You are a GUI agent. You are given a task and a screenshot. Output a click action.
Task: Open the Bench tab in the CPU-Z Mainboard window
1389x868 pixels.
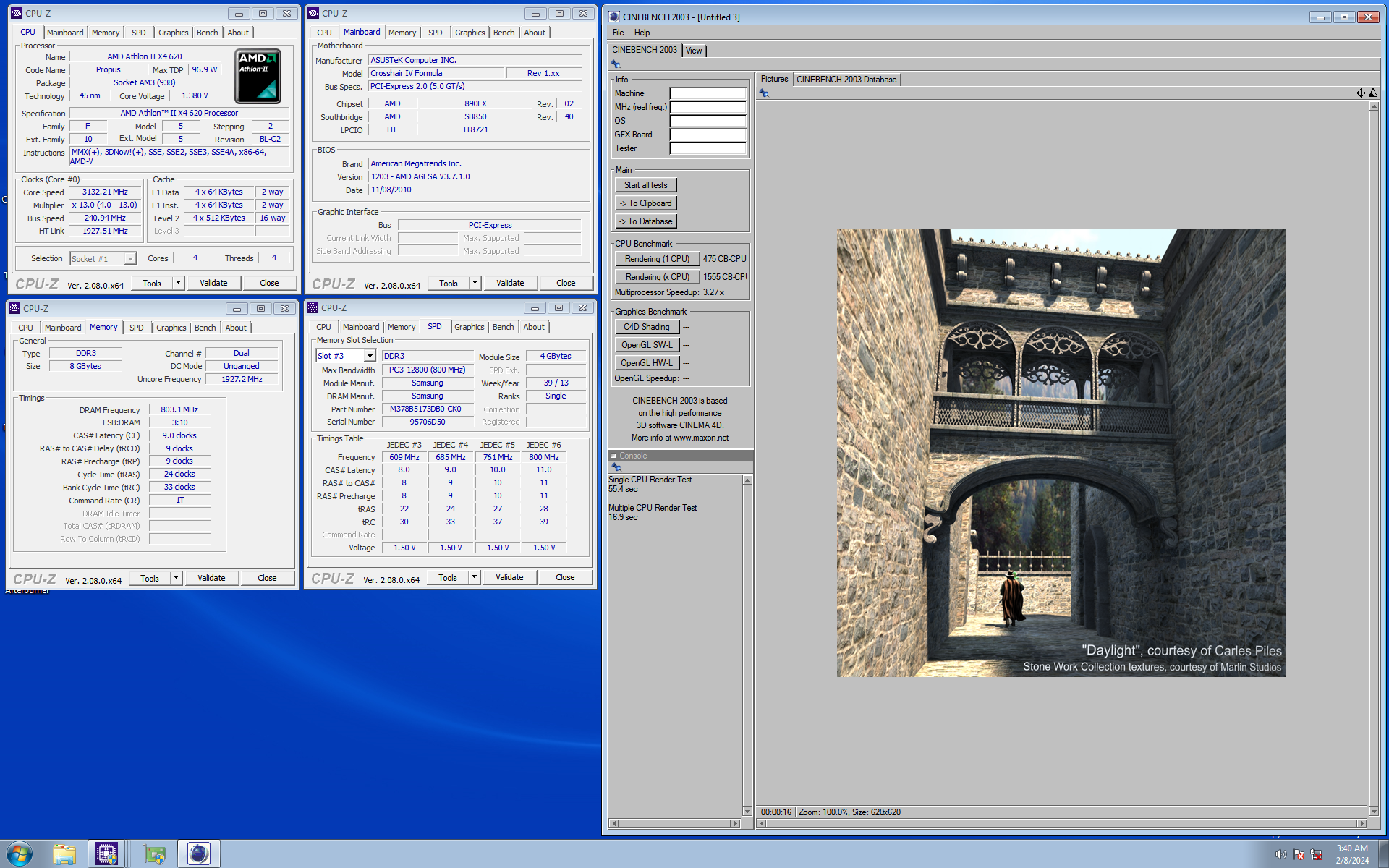coord(504,33)
